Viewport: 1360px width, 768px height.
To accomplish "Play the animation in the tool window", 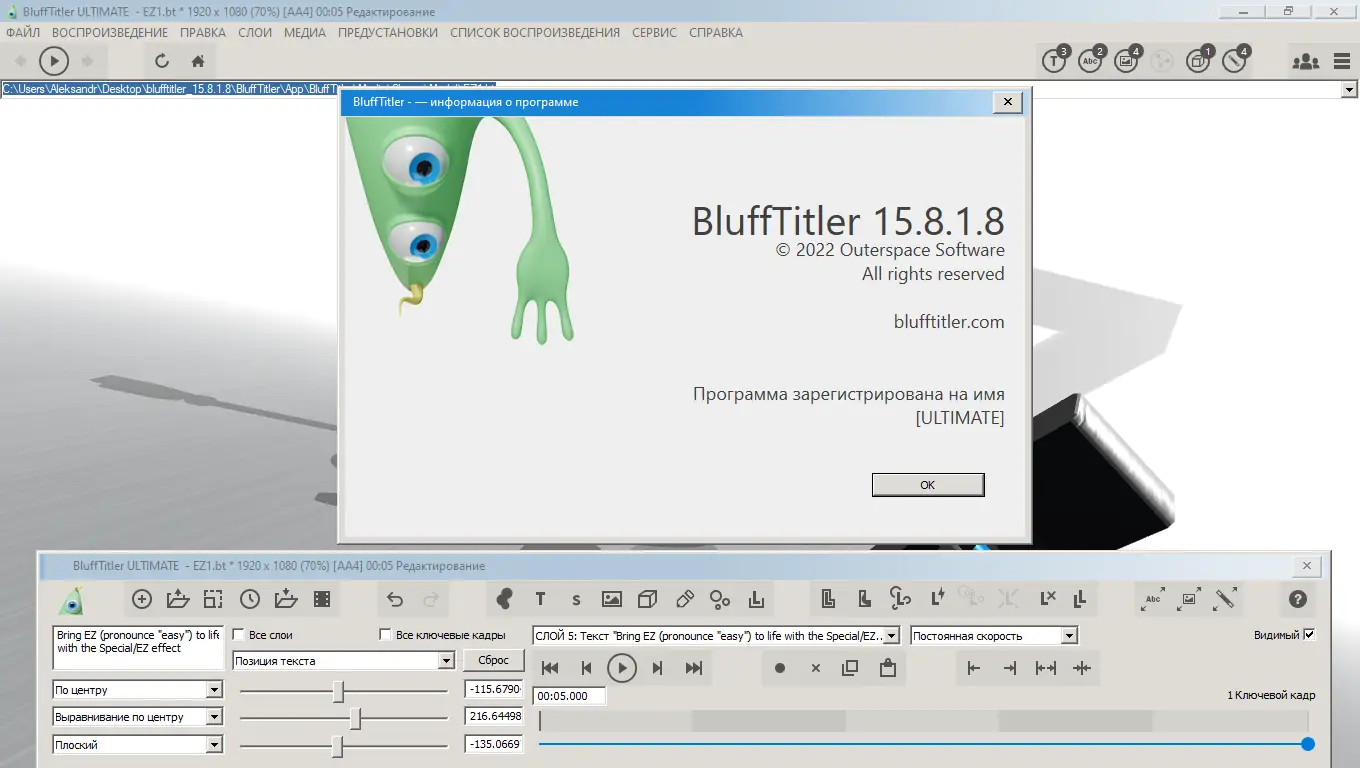I will tap(622, 668).
